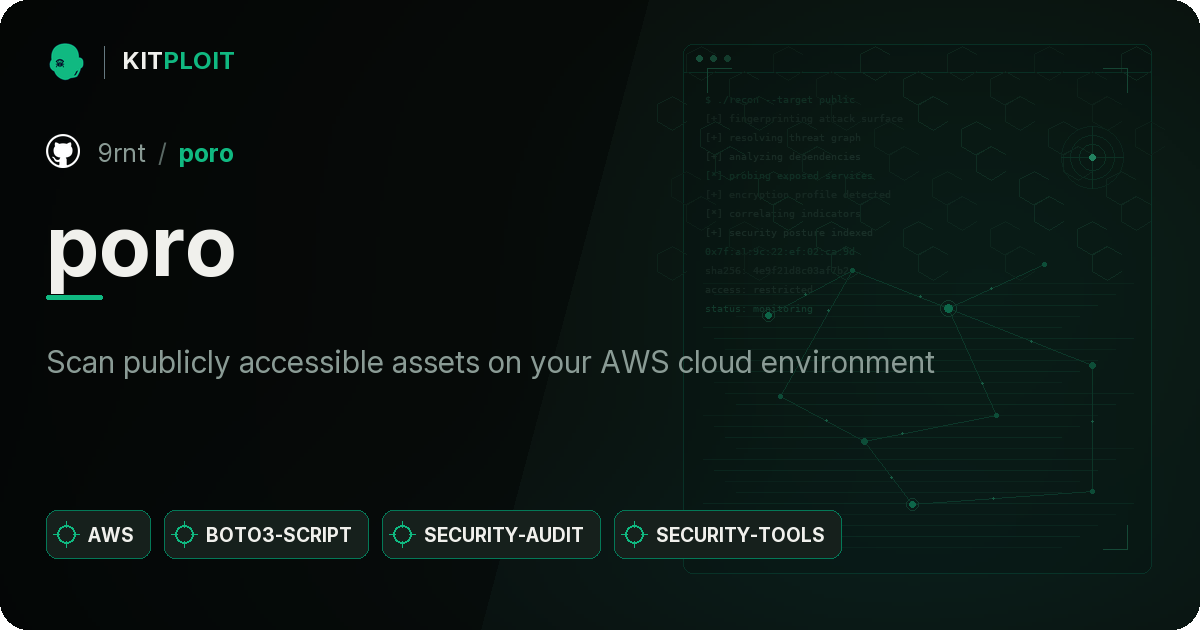This screenshot has width=1200, height=630.
Task: Open the KITPLOIT brand text link
Action: pos(178,61)
